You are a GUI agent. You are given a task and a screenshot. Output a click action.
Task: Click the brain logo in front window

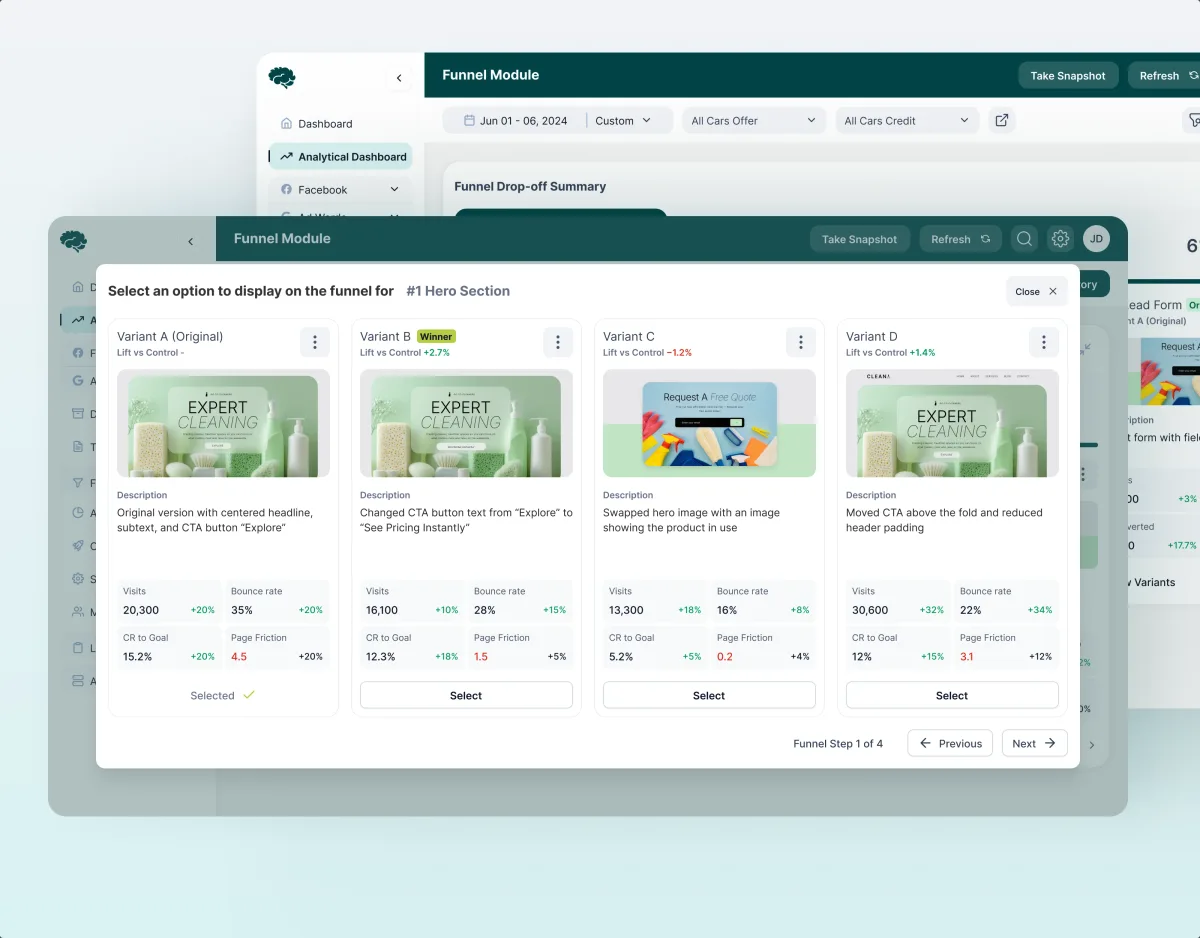[73, 240]
